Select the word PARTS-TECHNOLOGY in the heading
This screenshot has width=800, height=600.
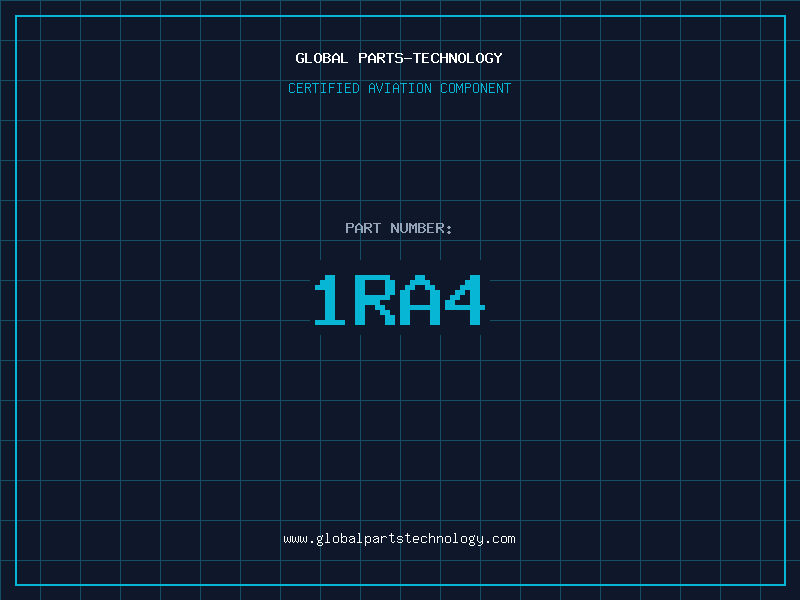tap(430, 58)
